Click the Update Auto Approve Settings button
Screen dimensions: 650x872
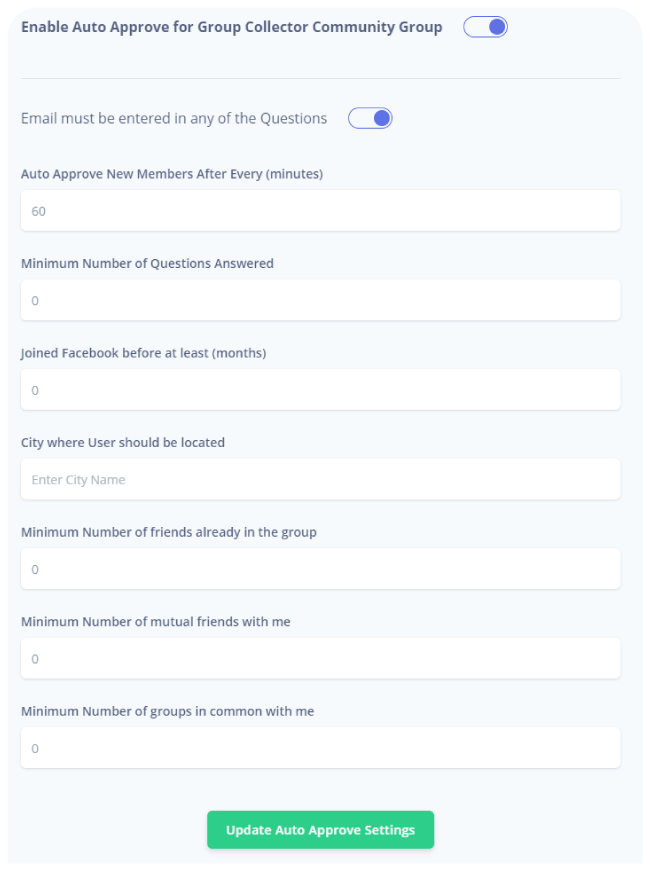(x=320, y=830)
